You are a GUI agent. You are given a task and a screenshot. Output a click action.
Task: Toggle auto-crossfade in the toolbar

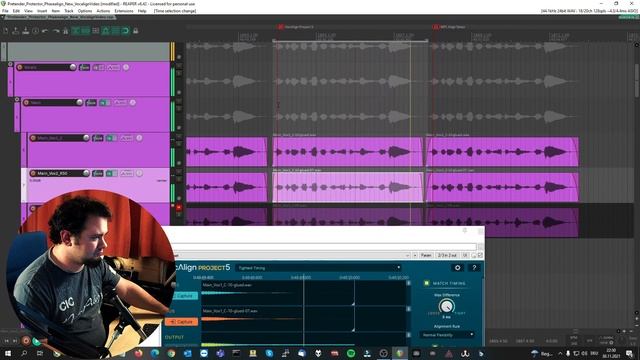click(x=76, y=31)
